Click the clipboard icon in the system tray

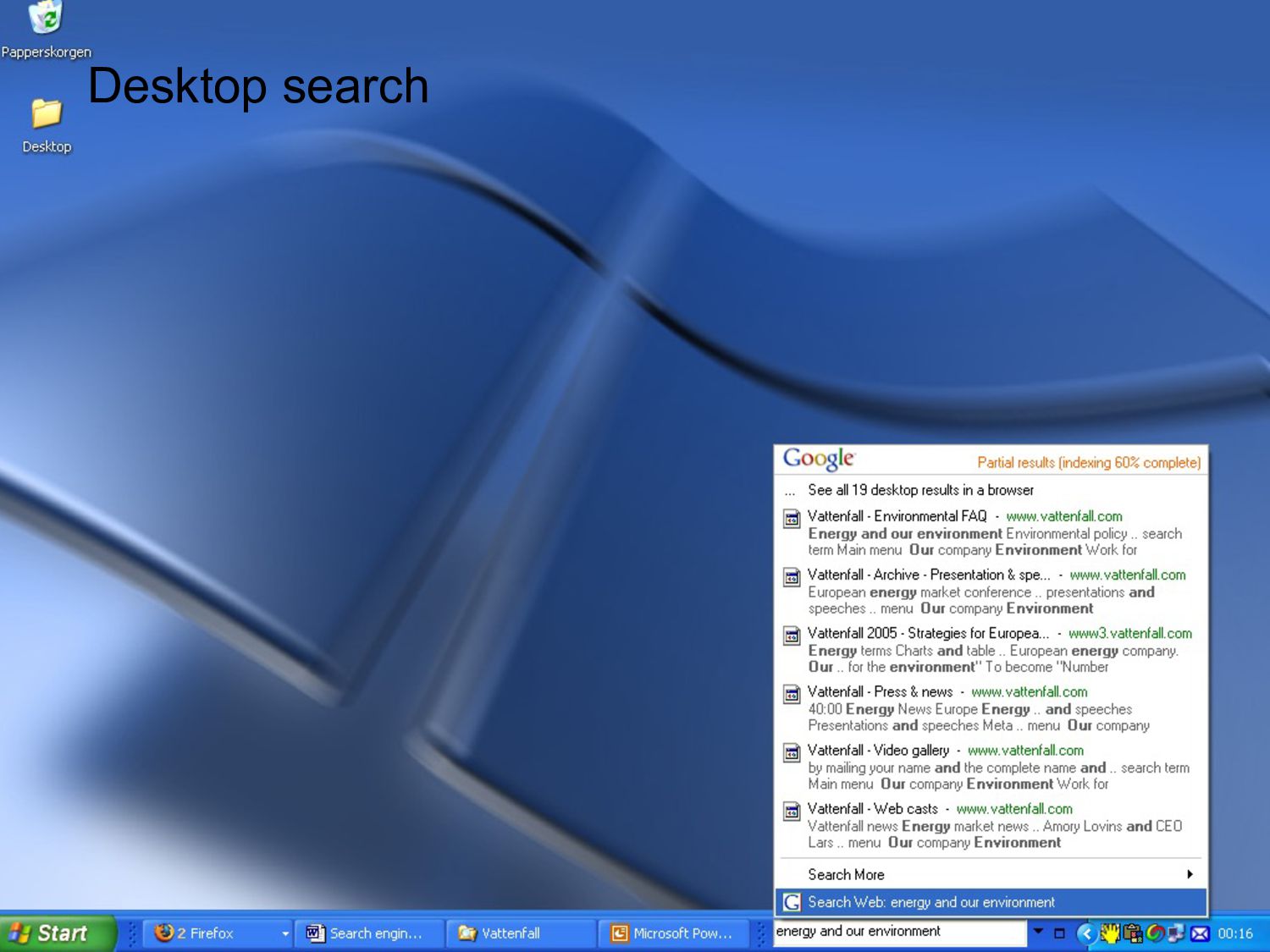1132,933
